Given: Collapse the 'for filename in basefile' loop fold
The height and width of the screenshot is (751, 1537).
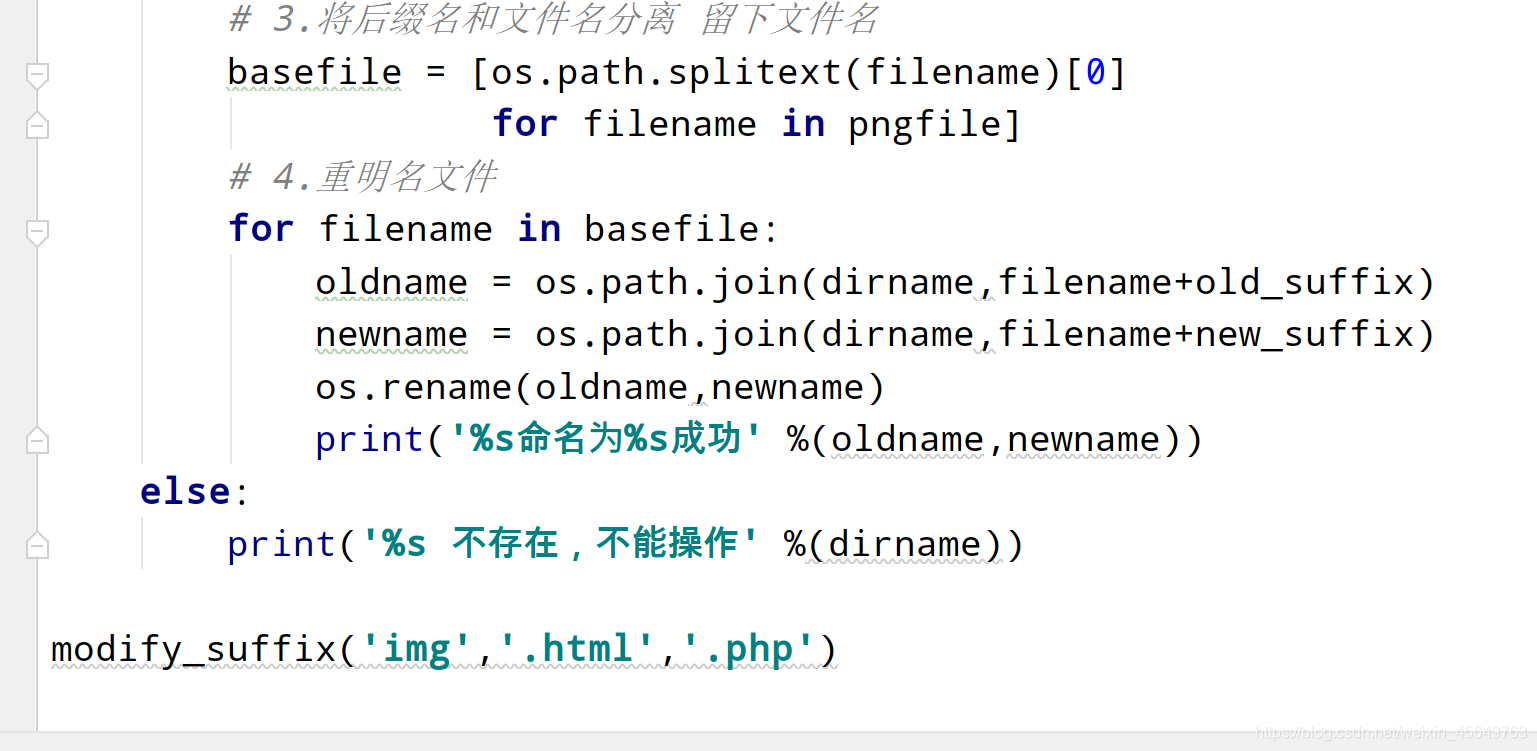Looking at the screenshot, I should [x=37, y=231].
